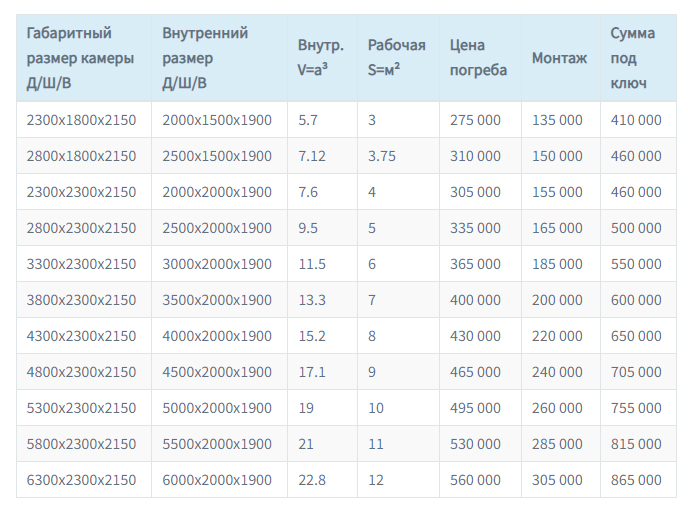The height and width of the screenshot is (510, 688).
Task: Select the cell '3500x2000x1900'
Action: pos(219,300)
